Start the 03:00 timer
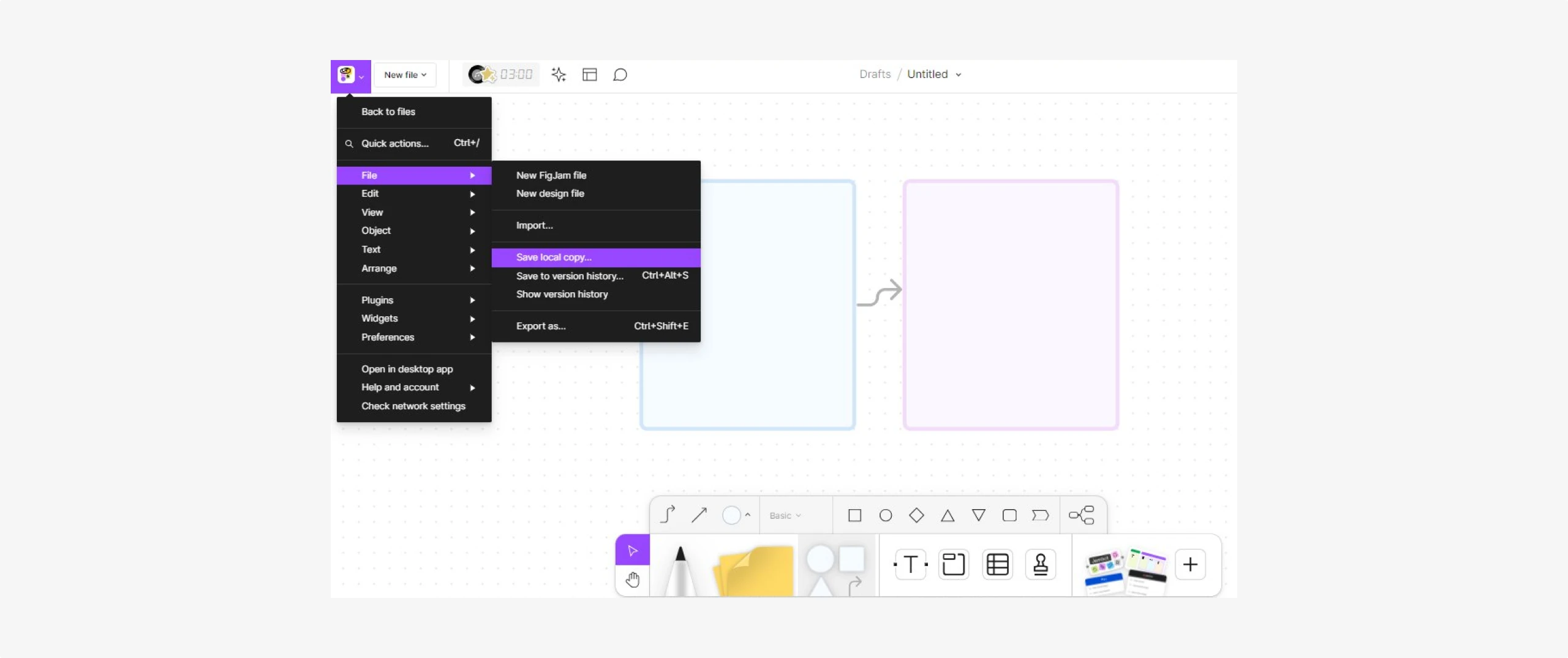The height and width of the screenshot is (658, 1568). (x=500, y=75)
